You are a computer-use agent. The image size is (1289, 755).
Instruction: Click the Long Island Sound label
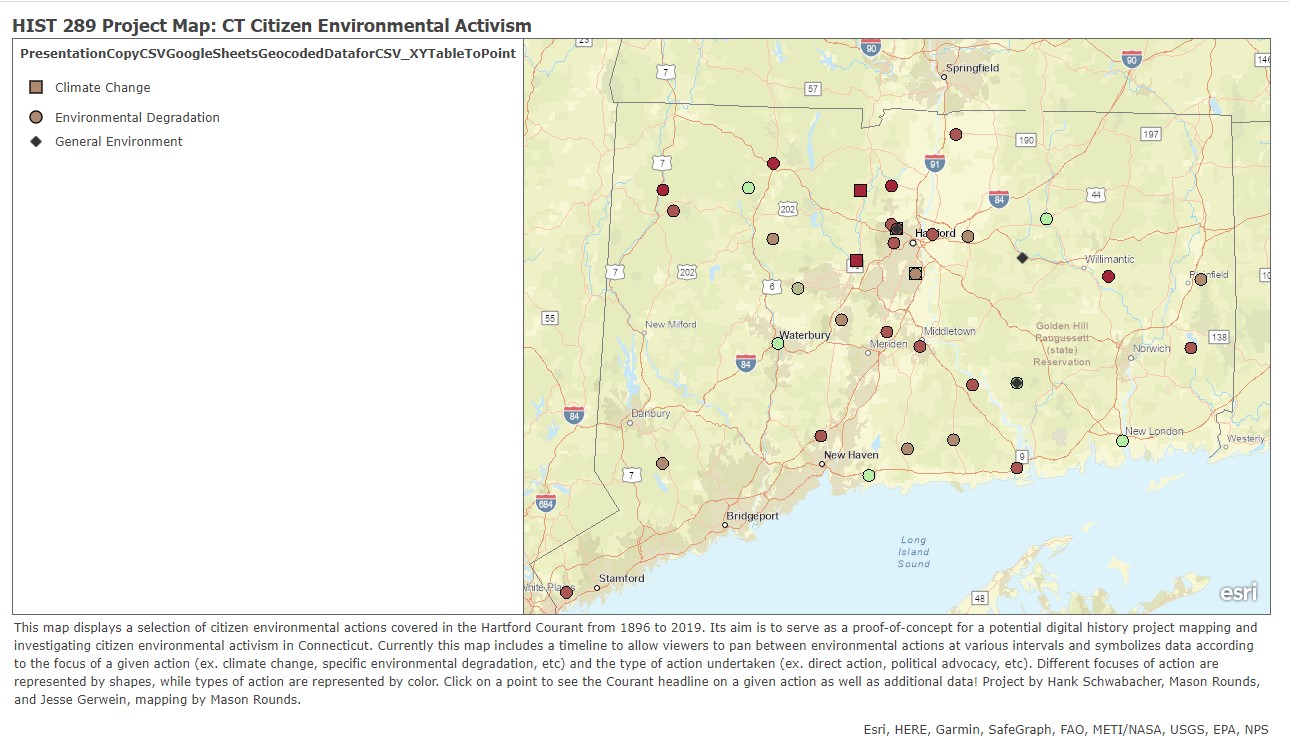tap(913, 552)
